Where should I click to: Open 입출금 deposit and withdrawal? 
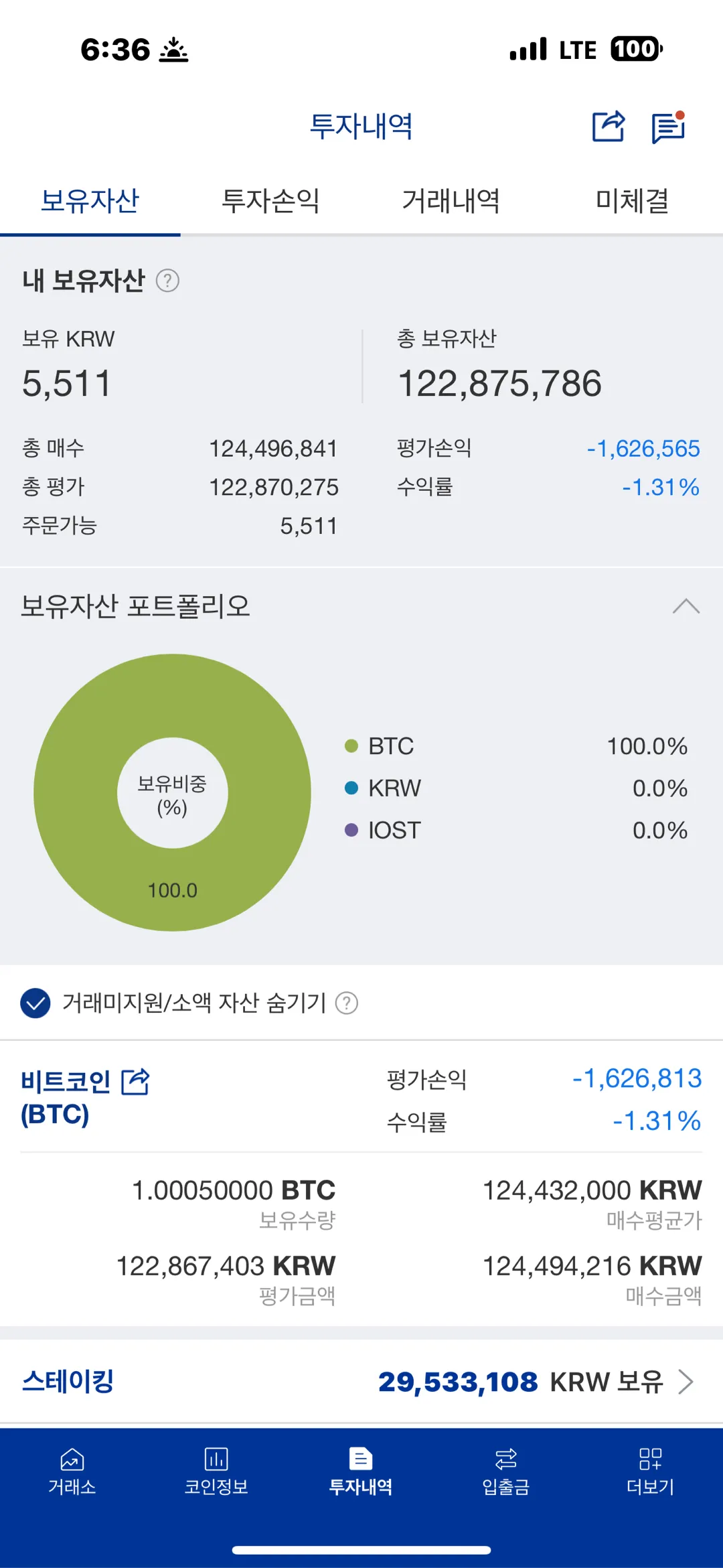(505, 1471)
